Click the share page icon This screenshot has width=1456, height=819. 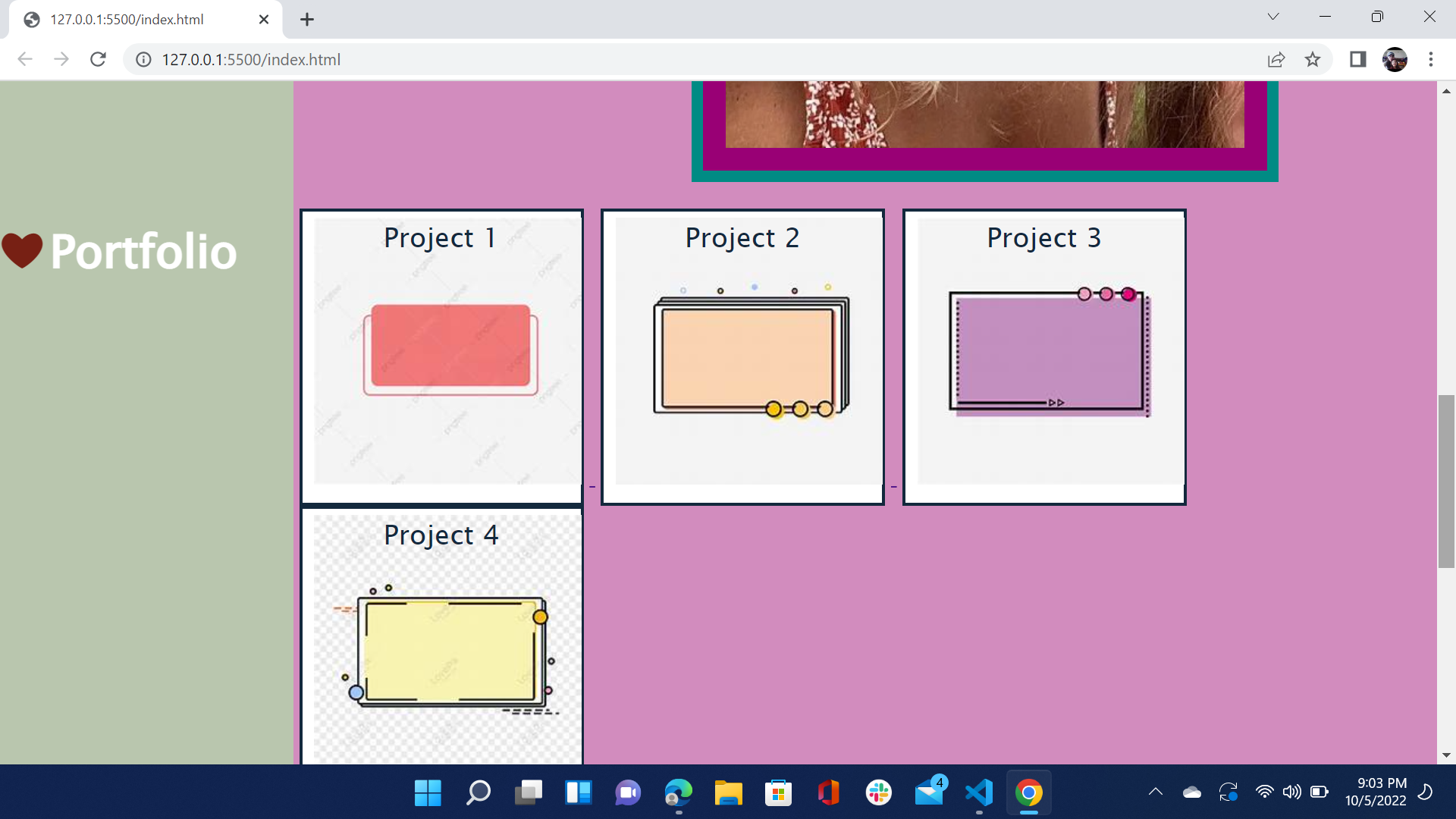(x=1276, y=59)
